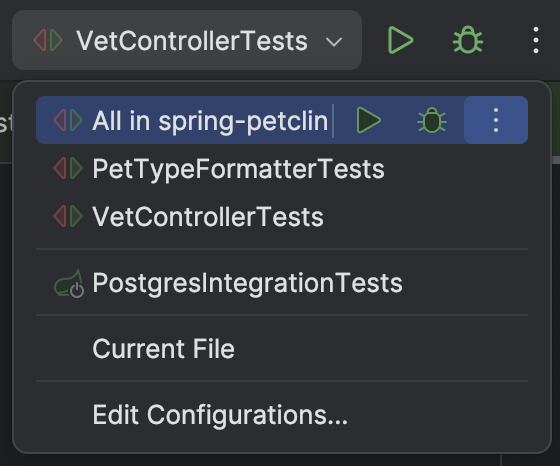The image size is (560, 466).
Task: Click the Spring Boot icon beside PostgresIntegrationTests
Action: click(69, 283)
